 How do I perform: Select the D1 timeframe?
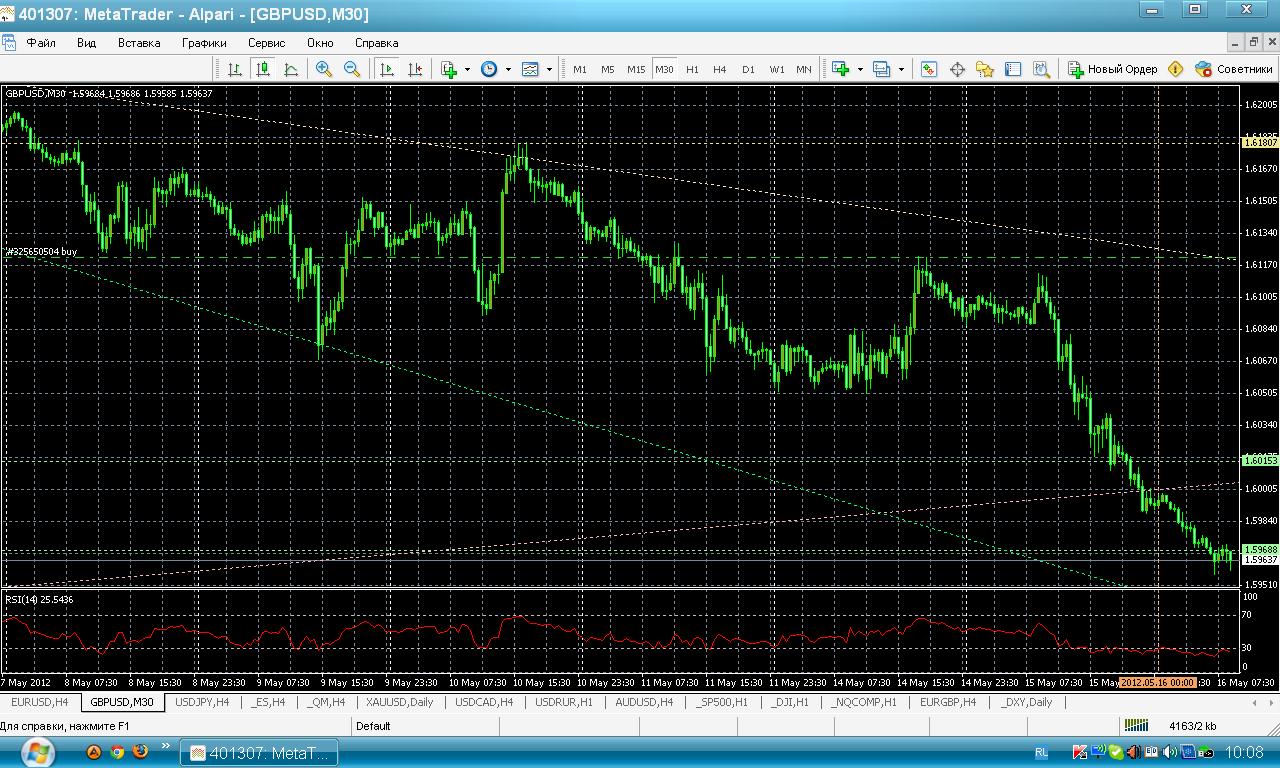748,69
